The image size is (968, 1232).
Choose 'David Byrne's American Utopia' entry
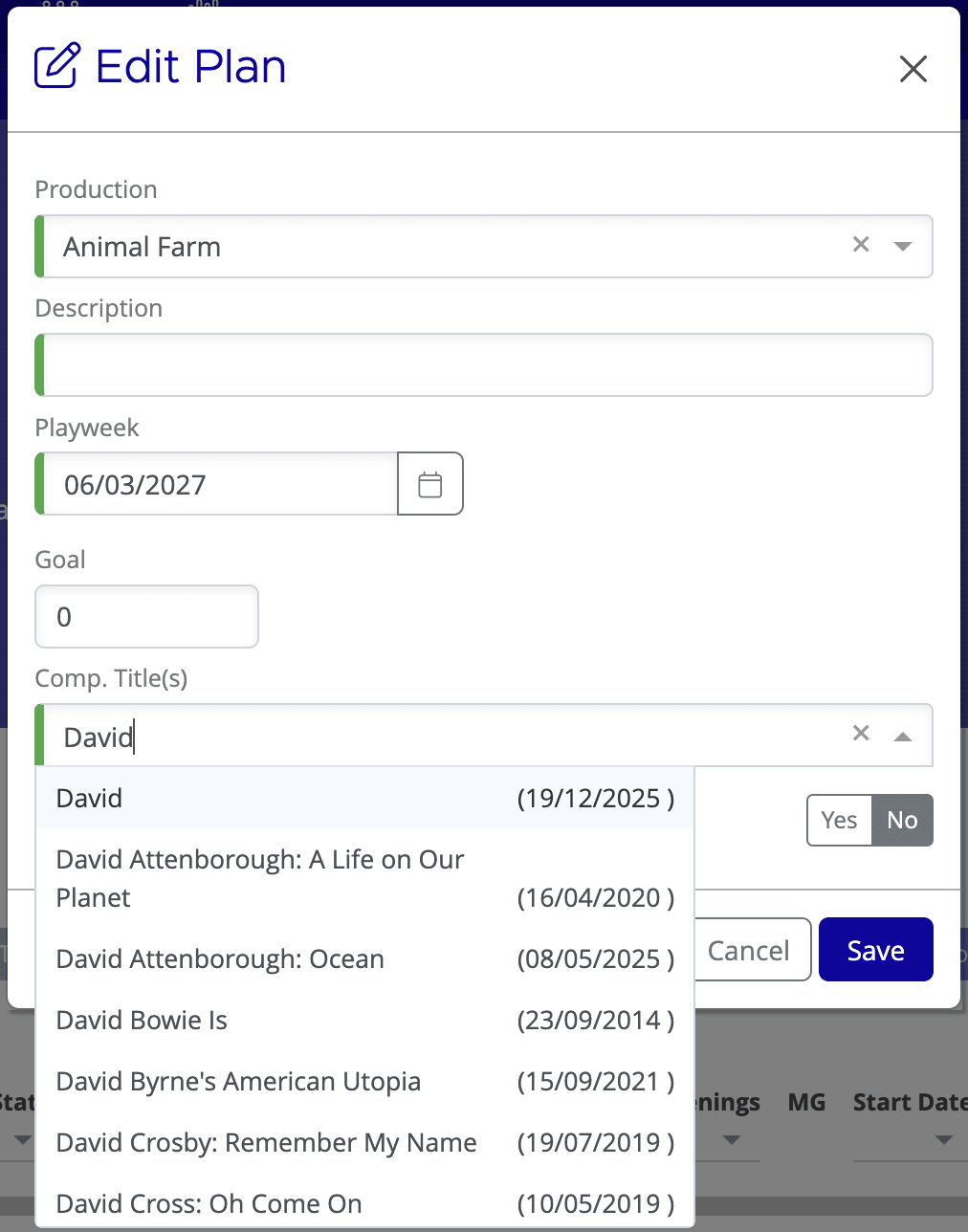[238, 1081]
